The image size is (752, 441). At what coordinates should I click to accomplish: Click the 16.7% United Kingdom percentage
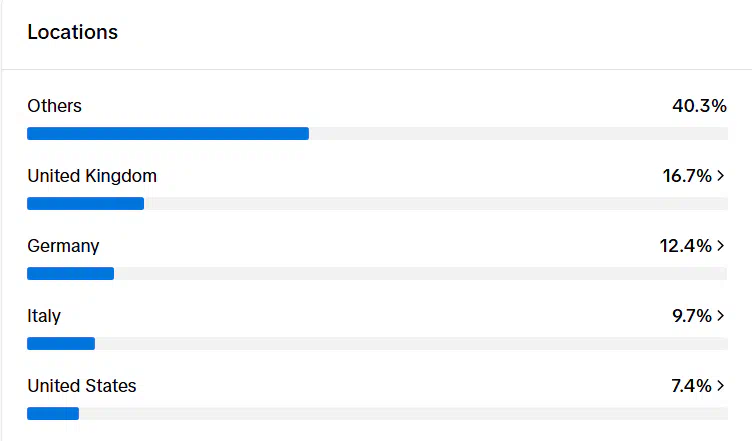click(687, 176)
